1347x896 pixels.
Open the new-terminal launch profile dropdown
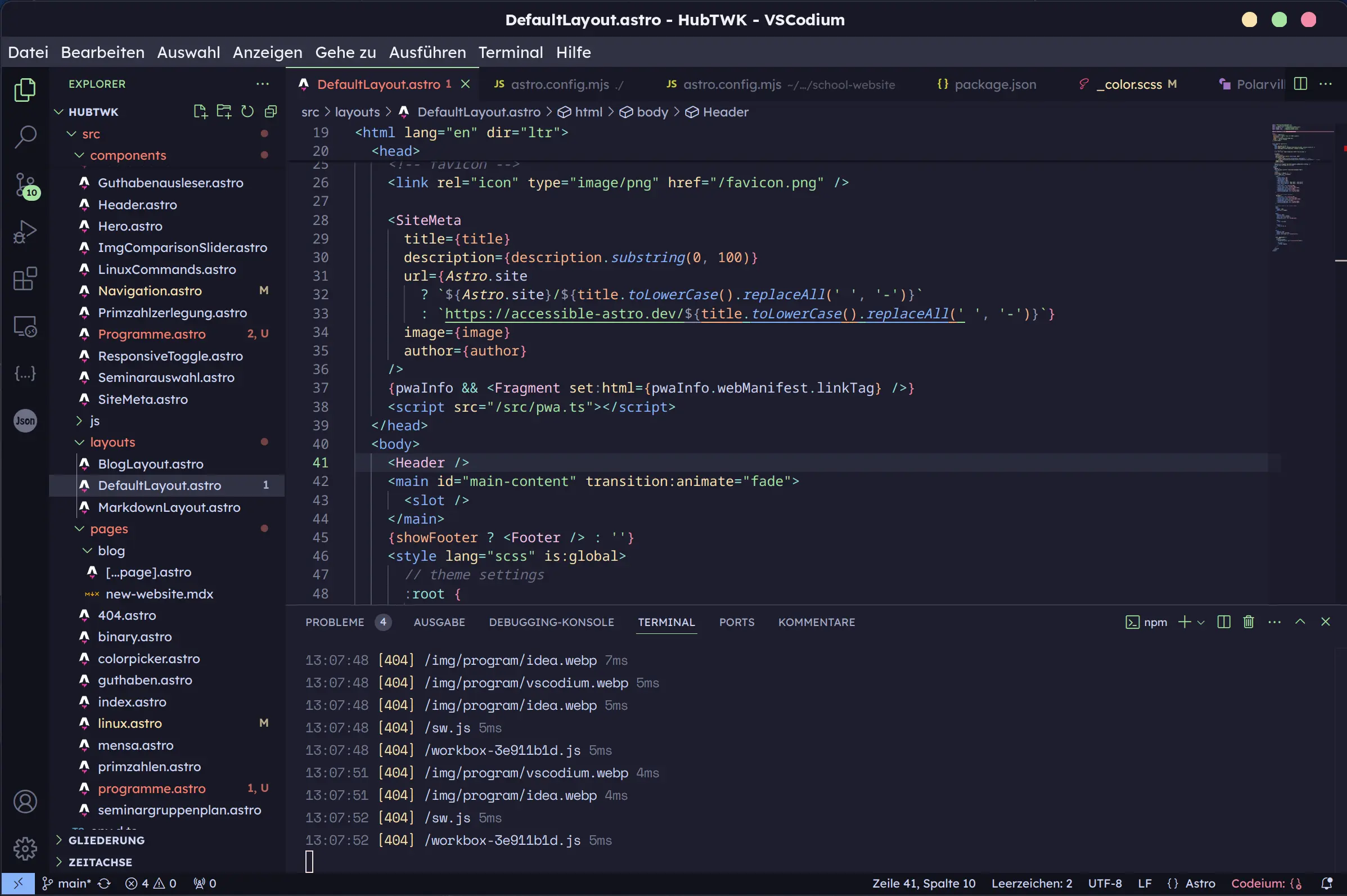click(1201, 622)
